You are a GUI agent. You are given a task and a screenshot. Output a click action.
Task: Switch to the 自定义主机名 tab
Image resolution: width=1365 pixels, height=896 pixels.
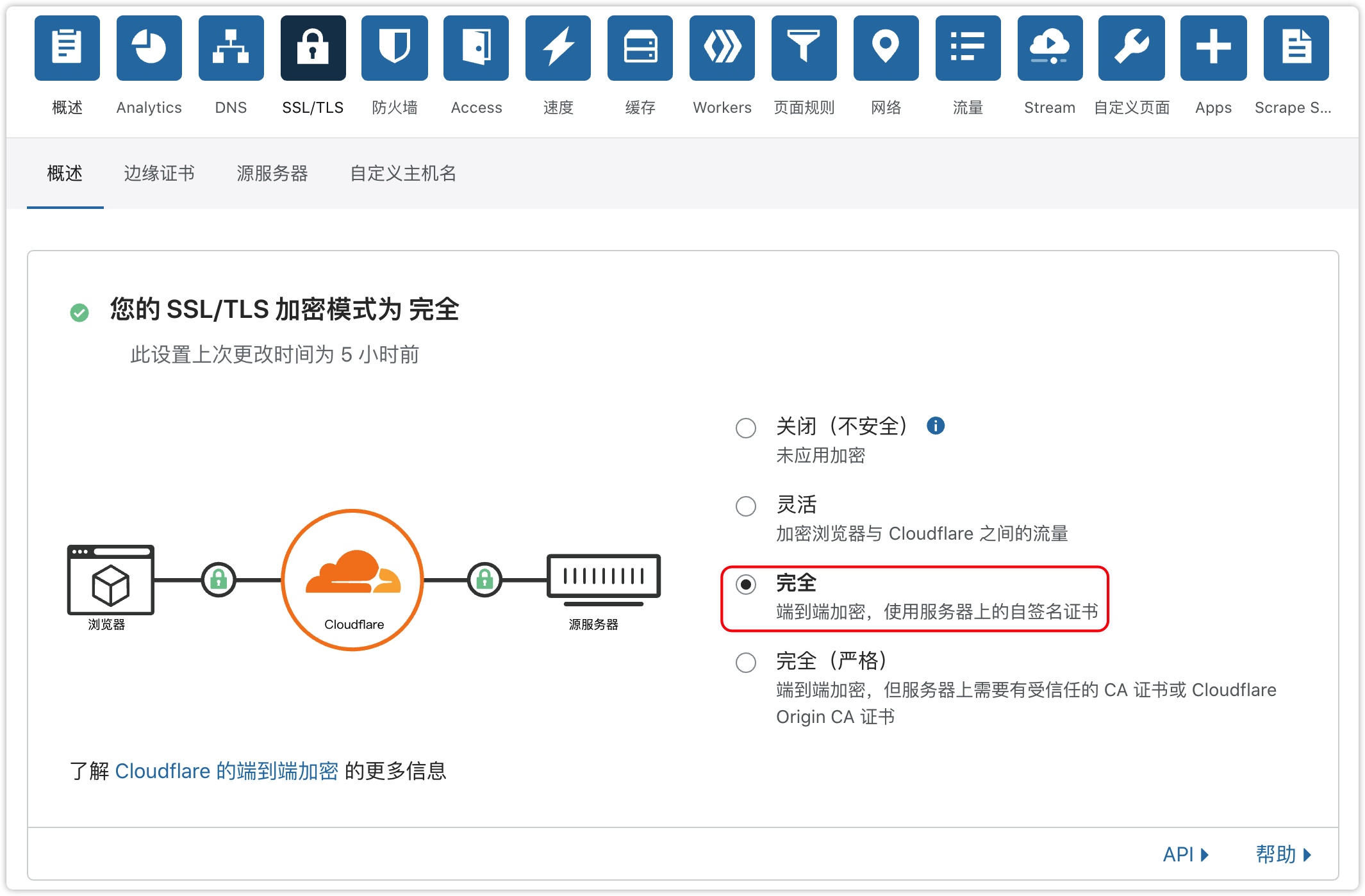pos(403,173)
